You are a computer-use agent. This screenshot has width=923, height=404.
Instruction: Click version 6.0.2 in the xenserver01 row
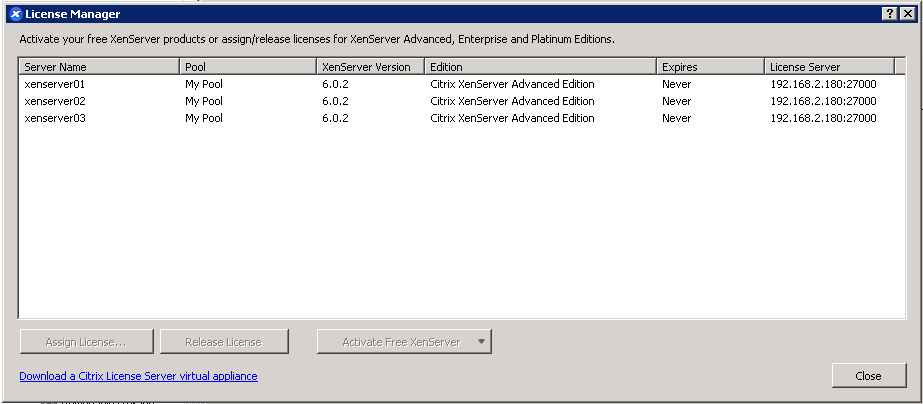point(335,84)
